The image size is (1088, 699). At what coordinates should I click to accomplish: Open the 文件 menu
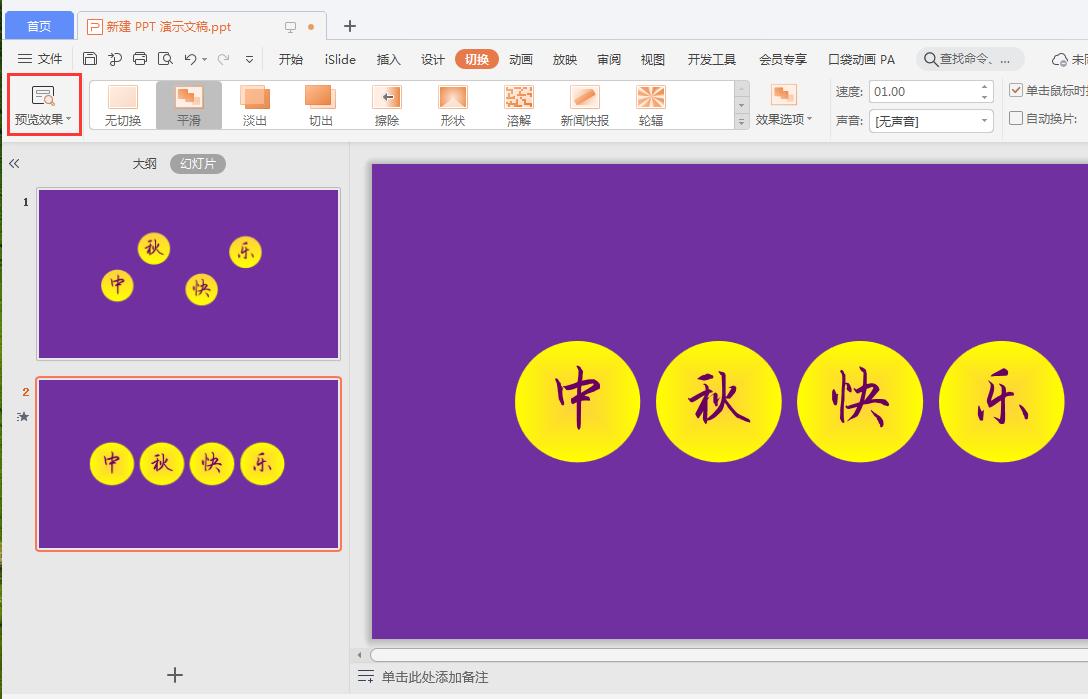[40, 59]
